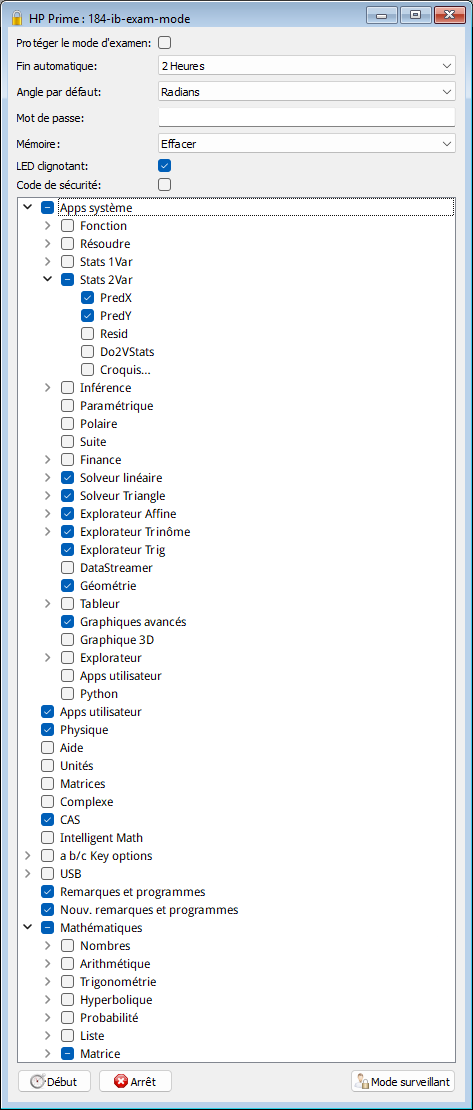Image resolution: width=473 pixels, height=1110 pixels.
Task: Uncheck the CAS checkbox
Action: 47,820
